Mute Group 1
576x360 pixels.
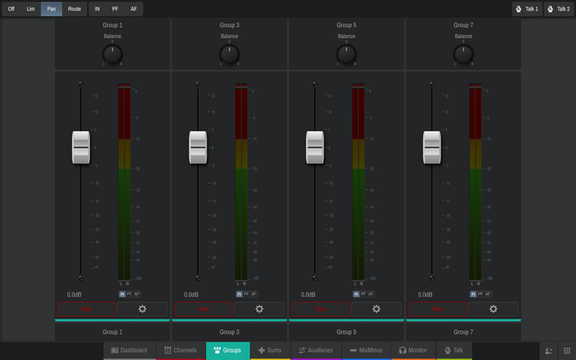click(x=87, y=309)
